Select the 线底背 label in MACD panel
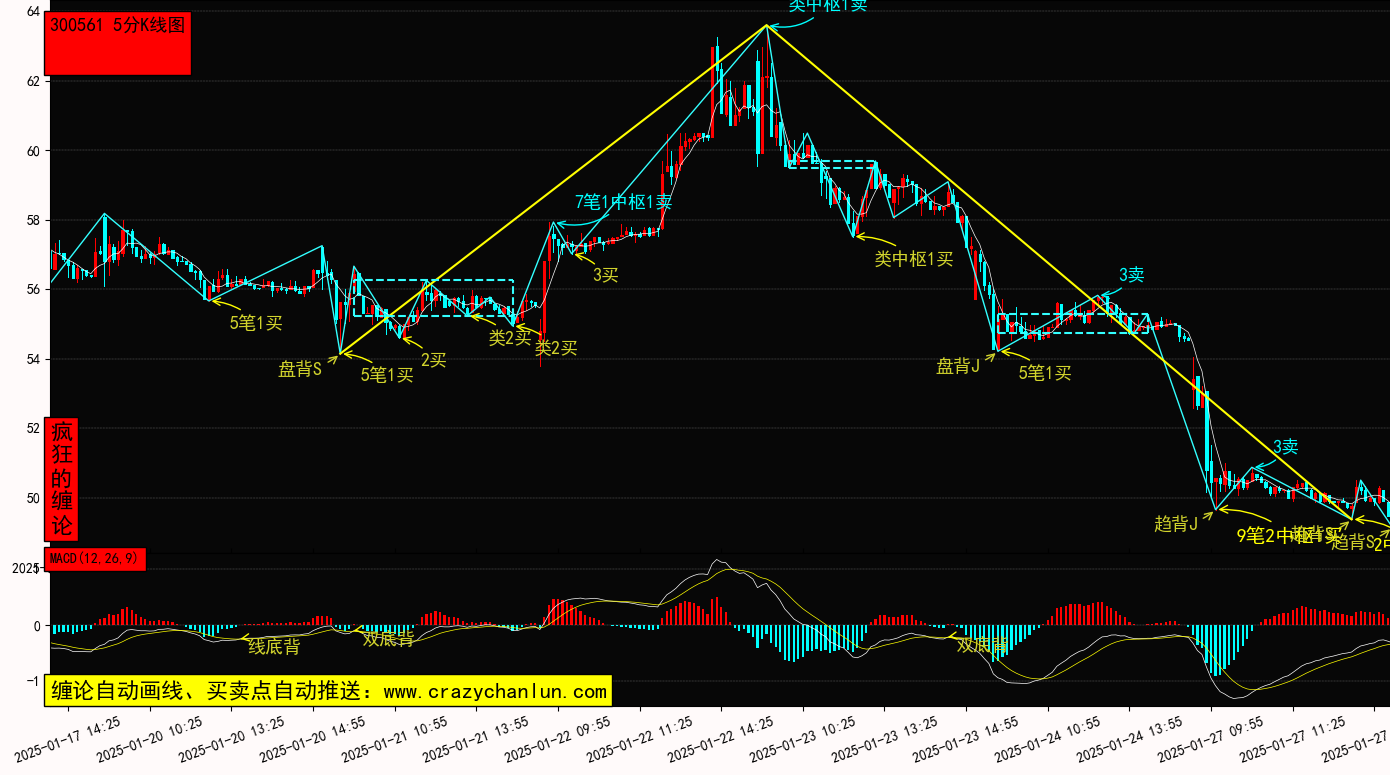 274,646
